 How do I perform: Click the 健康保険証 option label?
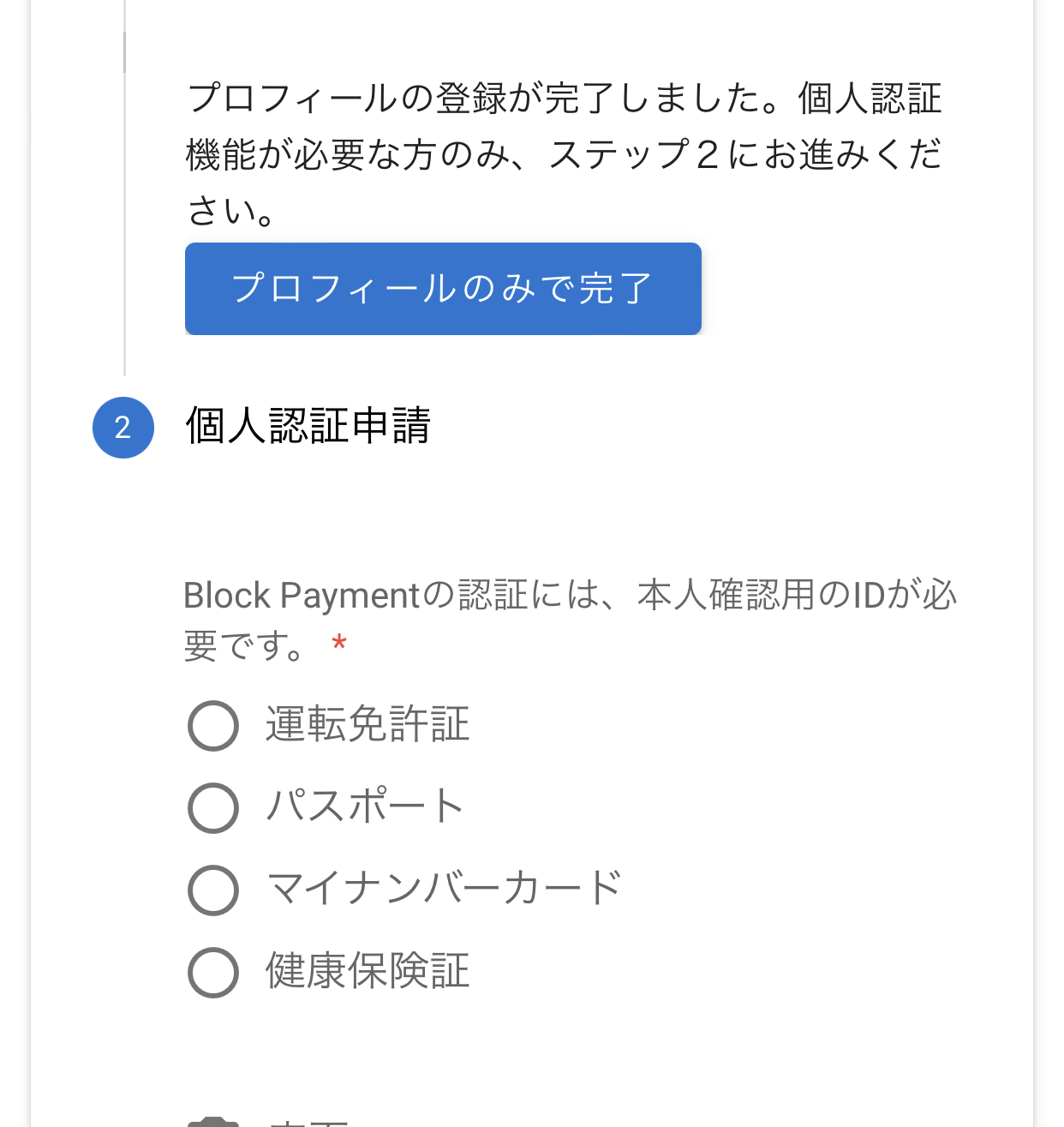click(368, 972)
